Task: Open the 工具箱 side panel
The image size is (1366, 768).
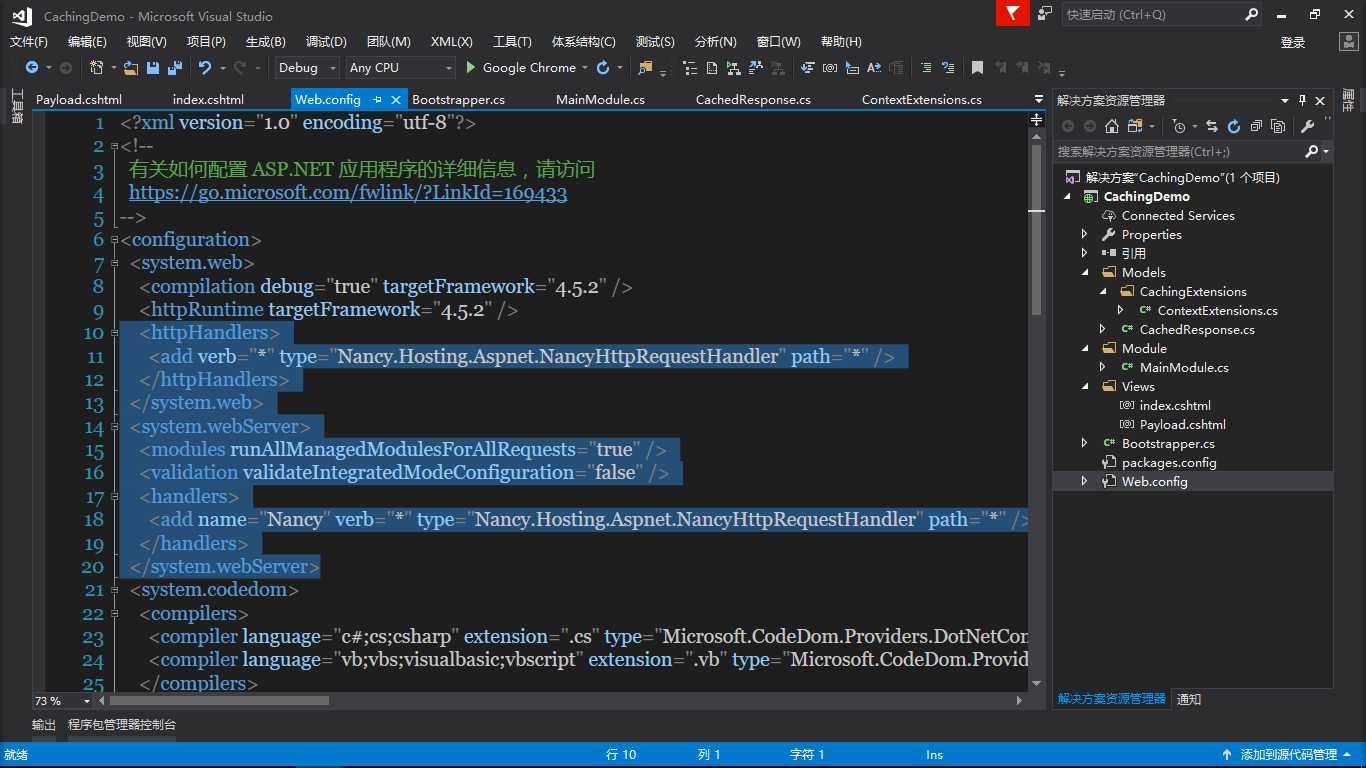Action: point(16,106)
